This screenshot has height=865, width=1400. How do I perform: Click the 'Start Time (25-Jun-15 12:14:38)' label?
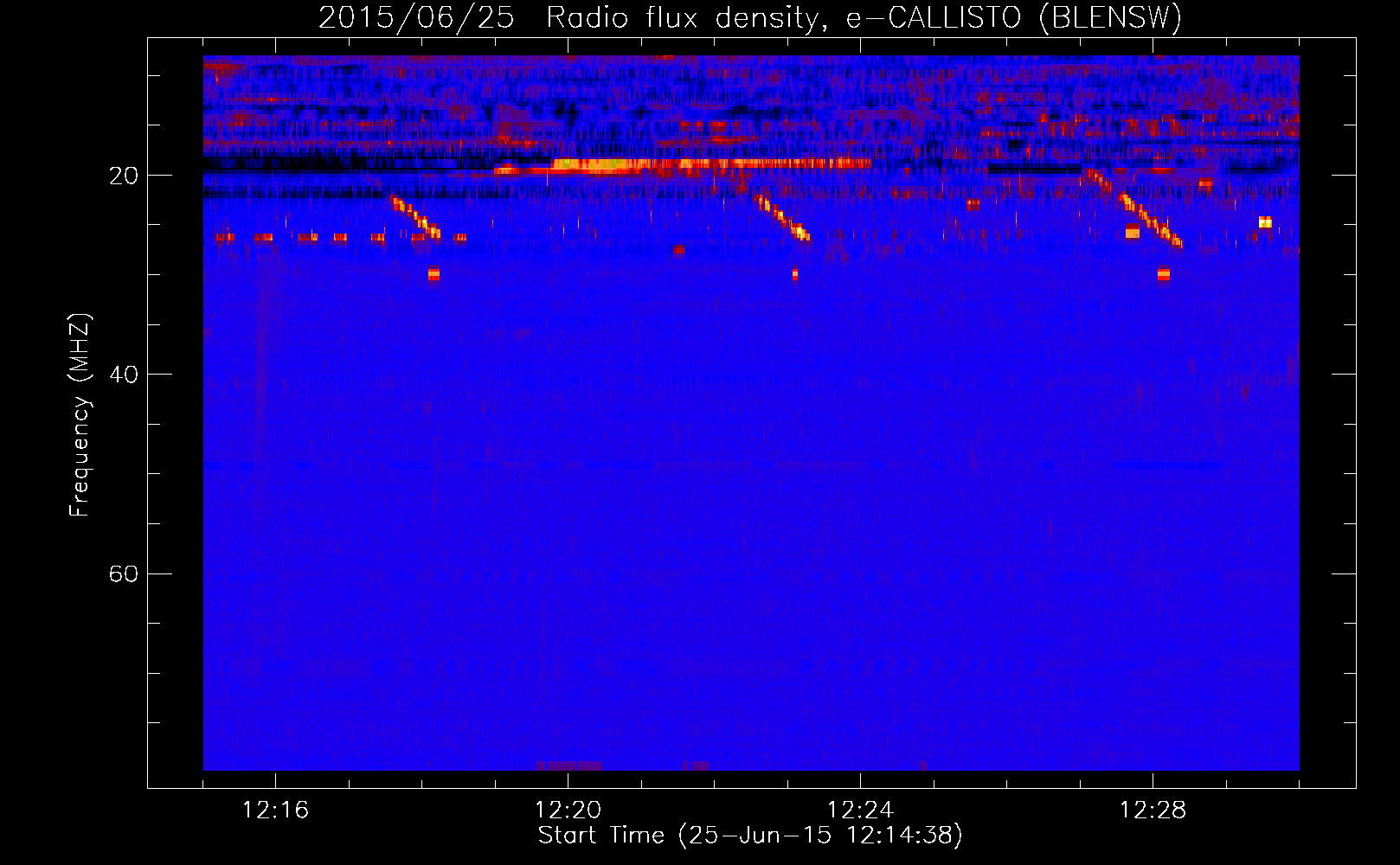(749, 835)
